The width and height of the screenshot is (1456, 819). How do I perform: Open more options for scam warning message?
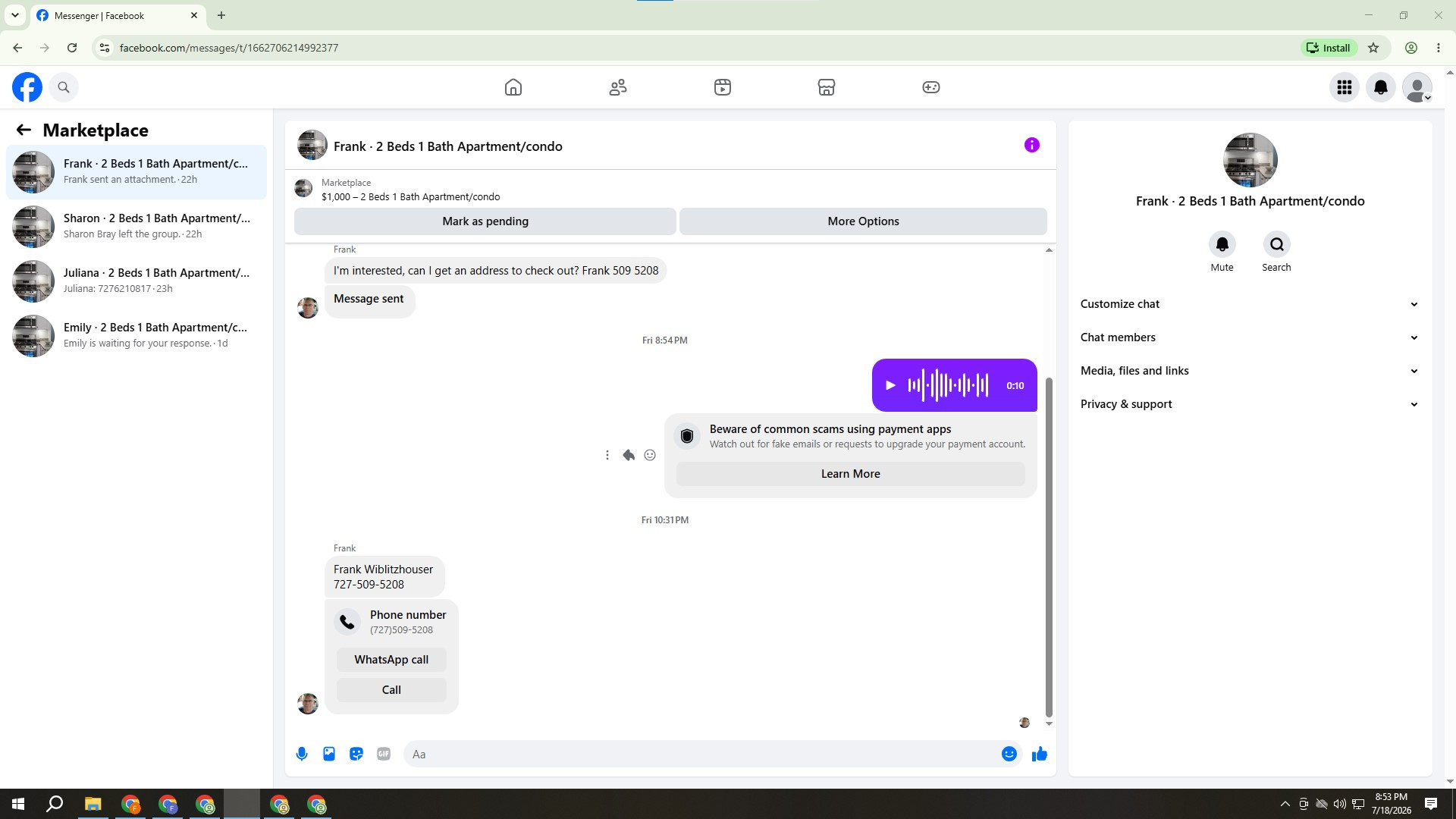tap(607, 455)
